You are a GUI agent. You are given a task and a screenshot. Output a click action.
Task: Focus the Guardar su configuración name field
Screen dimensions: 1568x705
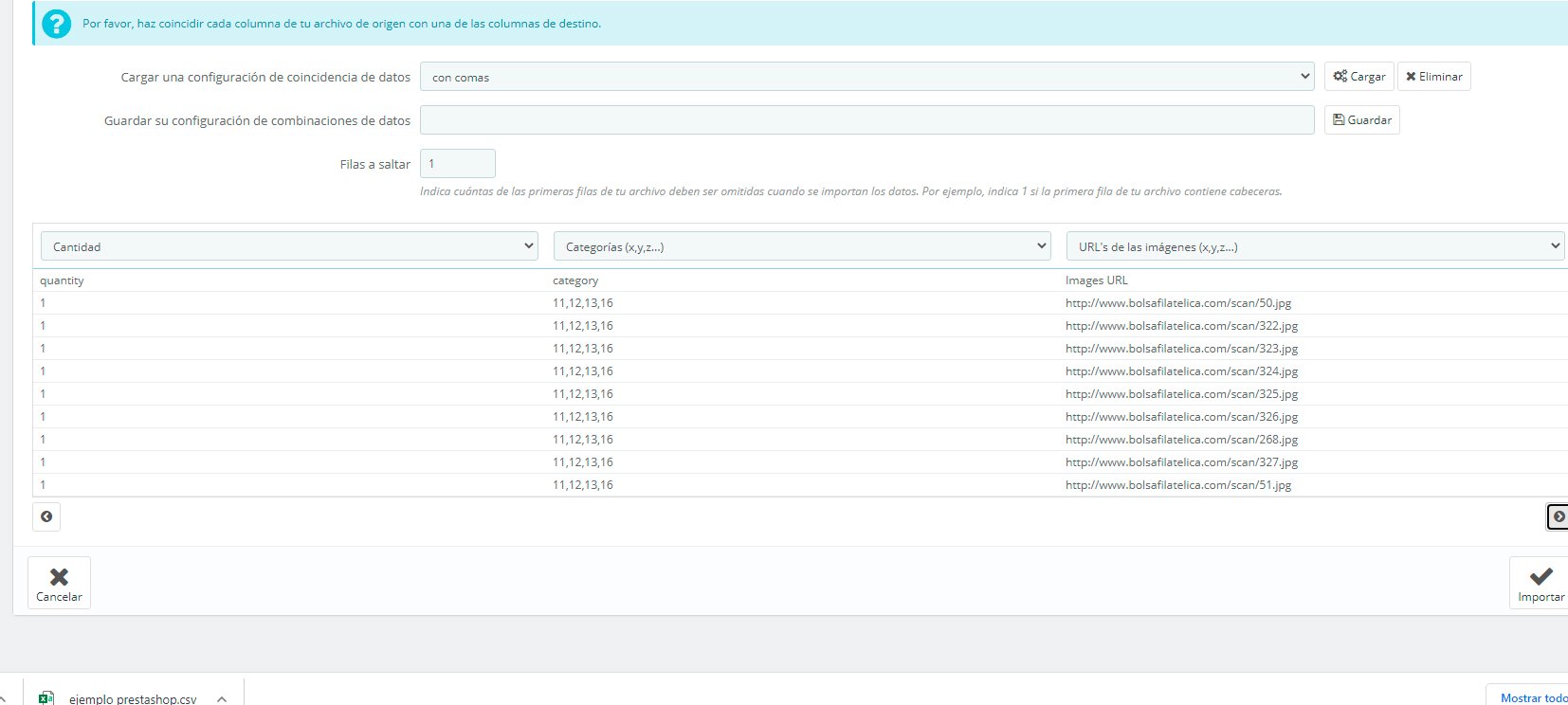(x=866, y=120)
